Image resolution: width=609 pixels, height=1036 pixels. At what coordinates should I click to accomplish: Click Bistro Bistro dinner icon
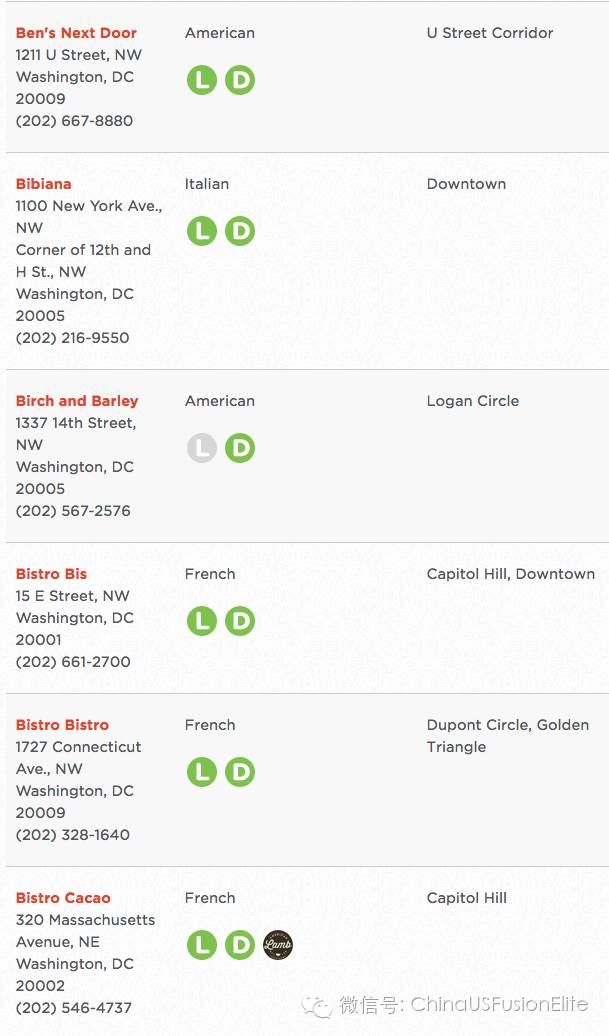click(240, 772)
